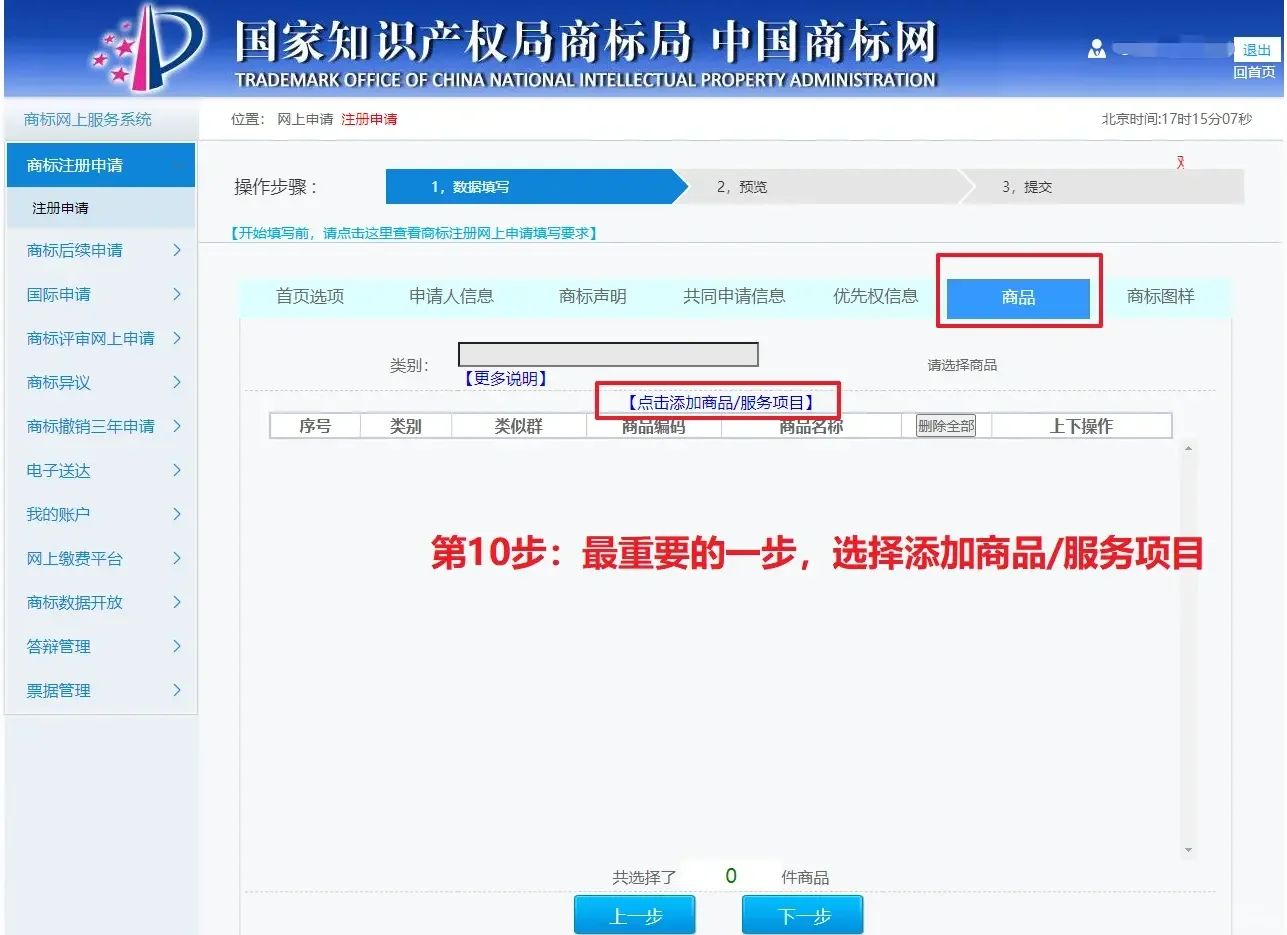1287x935 pixels.
Task: Click the 类别 input field
Action: pyautogui.click(x=608, y=355)
